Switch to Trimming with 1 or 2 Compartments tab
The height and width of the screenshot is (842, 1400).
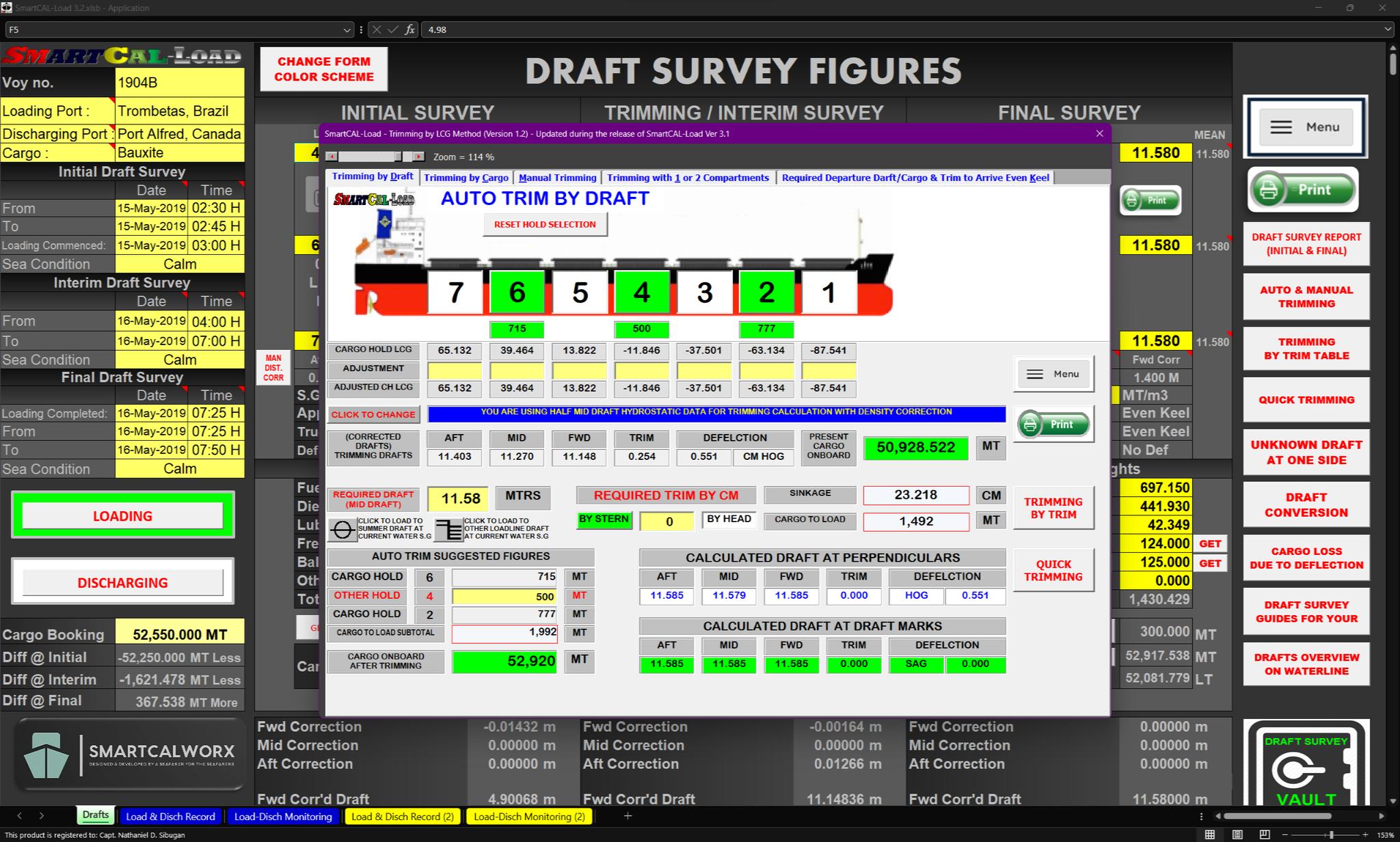pyautogui.click(x=688, y=178)
